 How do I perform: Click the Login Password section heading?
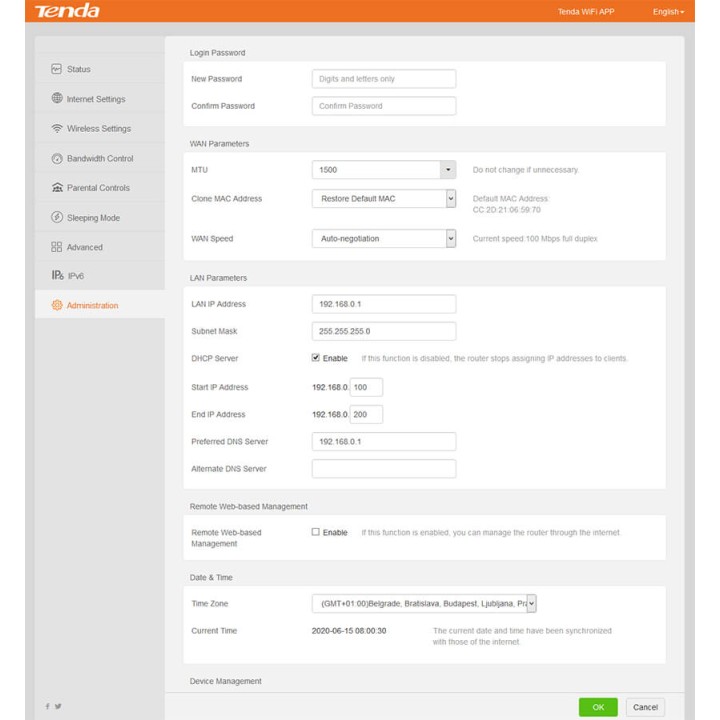217,53
